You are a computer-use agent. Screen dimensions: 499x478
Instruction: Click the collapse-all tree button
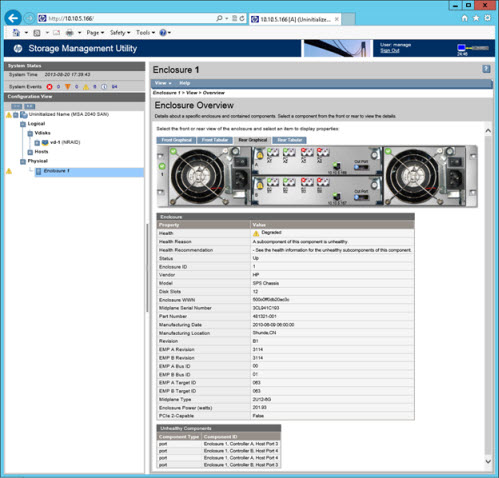pos(17,106)
